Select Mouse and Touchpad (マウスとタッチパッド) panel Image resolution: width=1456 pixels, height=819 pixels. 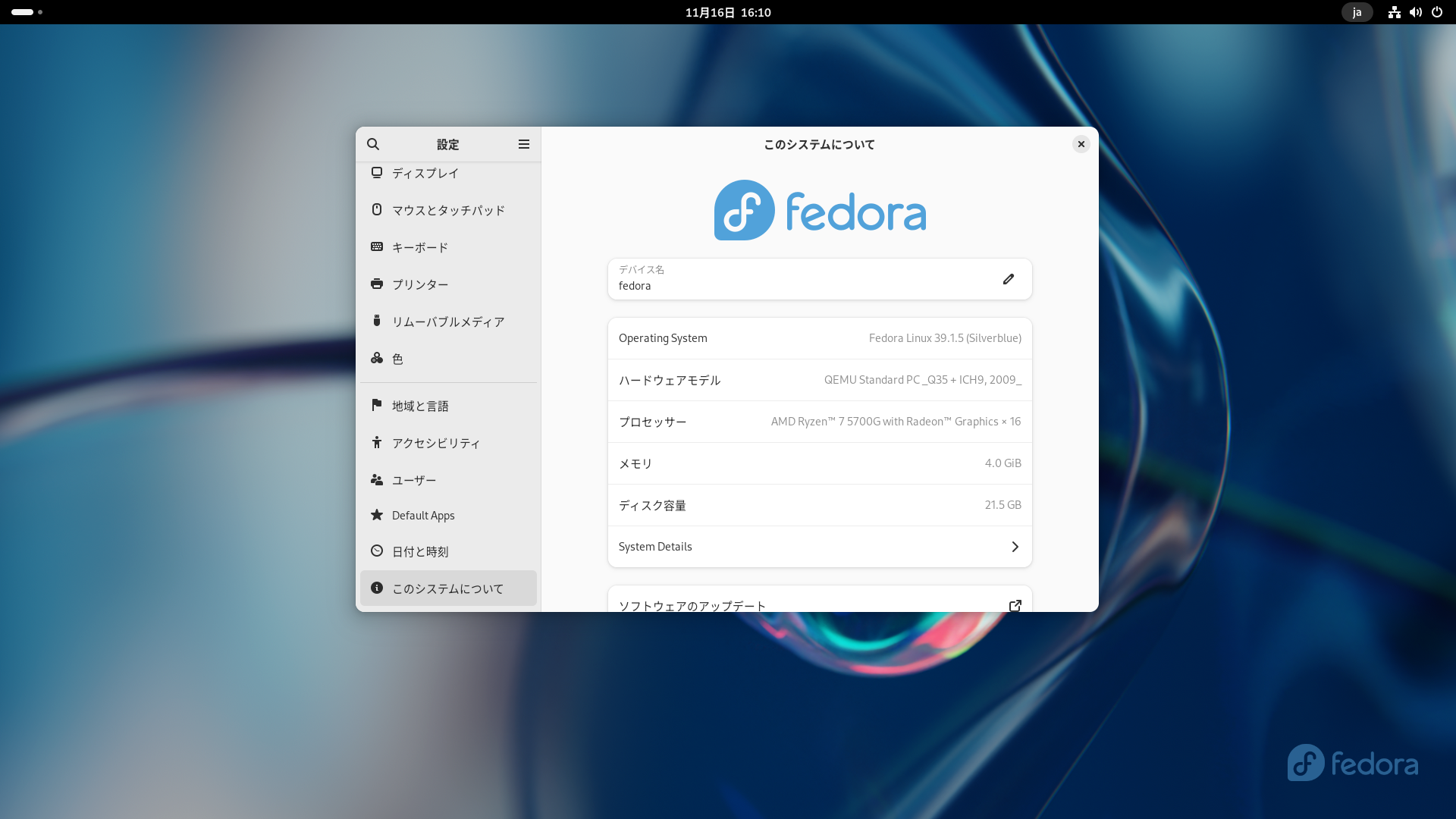pyautogui.click(x=447, y=210)
